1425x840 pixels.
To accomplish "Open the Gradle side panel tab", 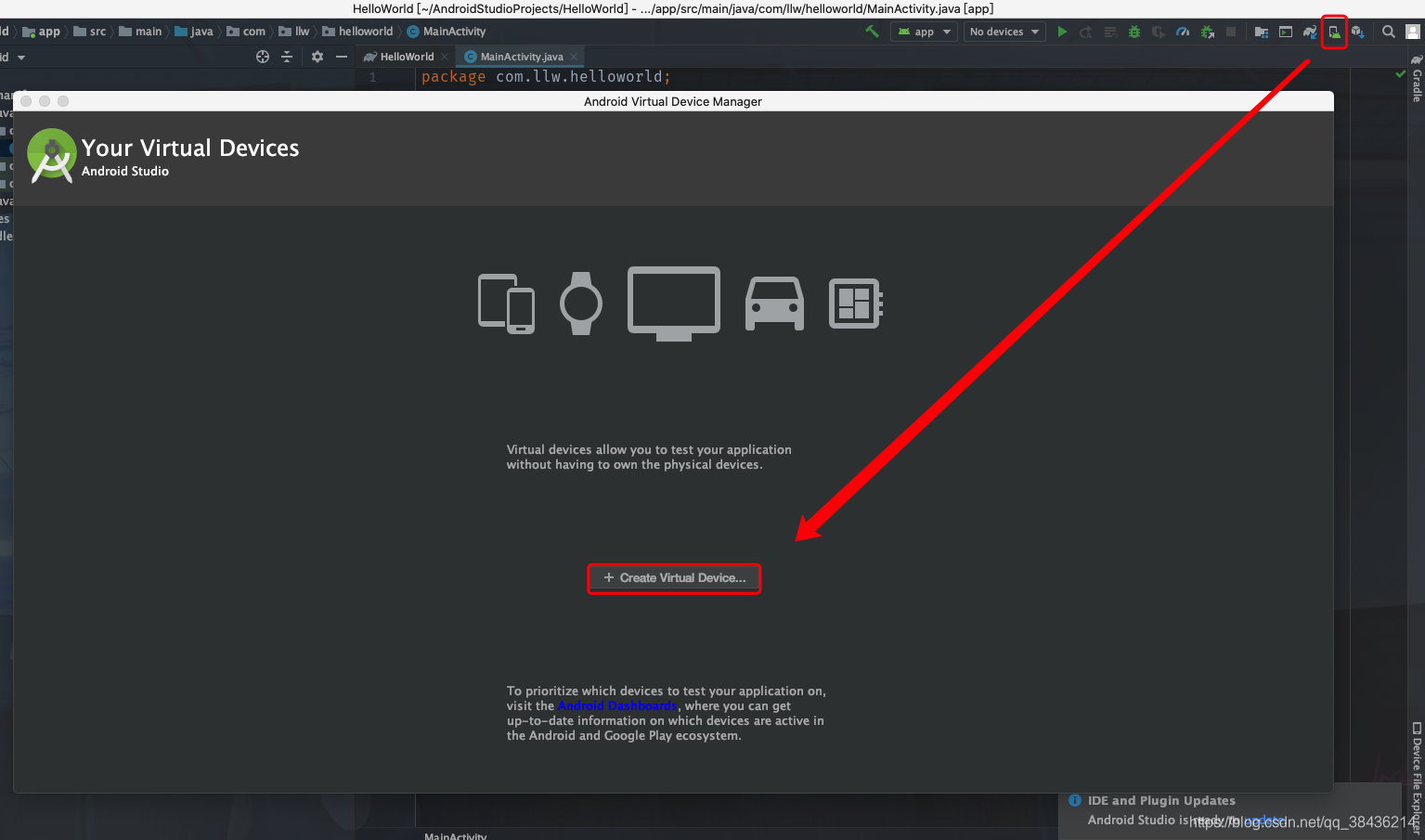I will (x=1417, y=78).
